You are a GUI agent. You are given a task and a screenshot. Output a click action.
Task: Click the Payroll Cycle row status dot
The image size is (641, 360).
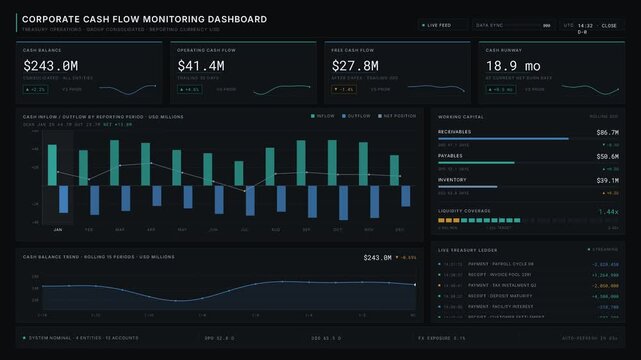pos(439,264)
